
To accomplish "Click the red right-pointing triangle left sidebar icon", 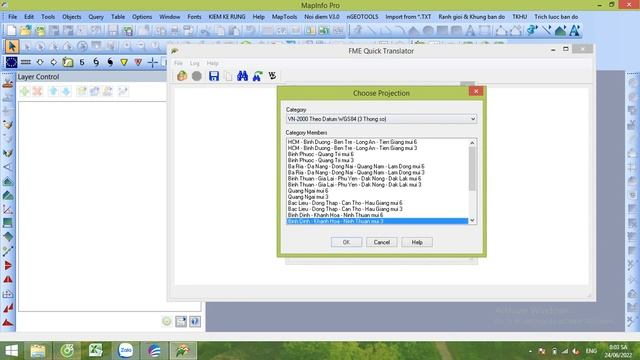I will click(8, 265).
